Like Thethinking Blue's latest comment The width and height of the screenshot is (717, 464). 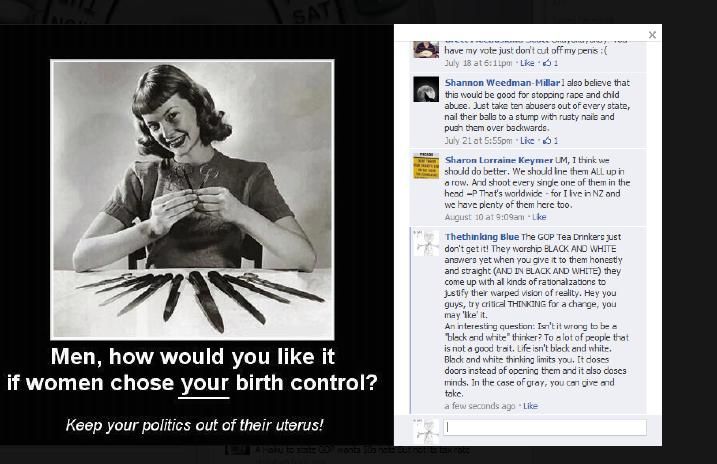coord(530,406)
